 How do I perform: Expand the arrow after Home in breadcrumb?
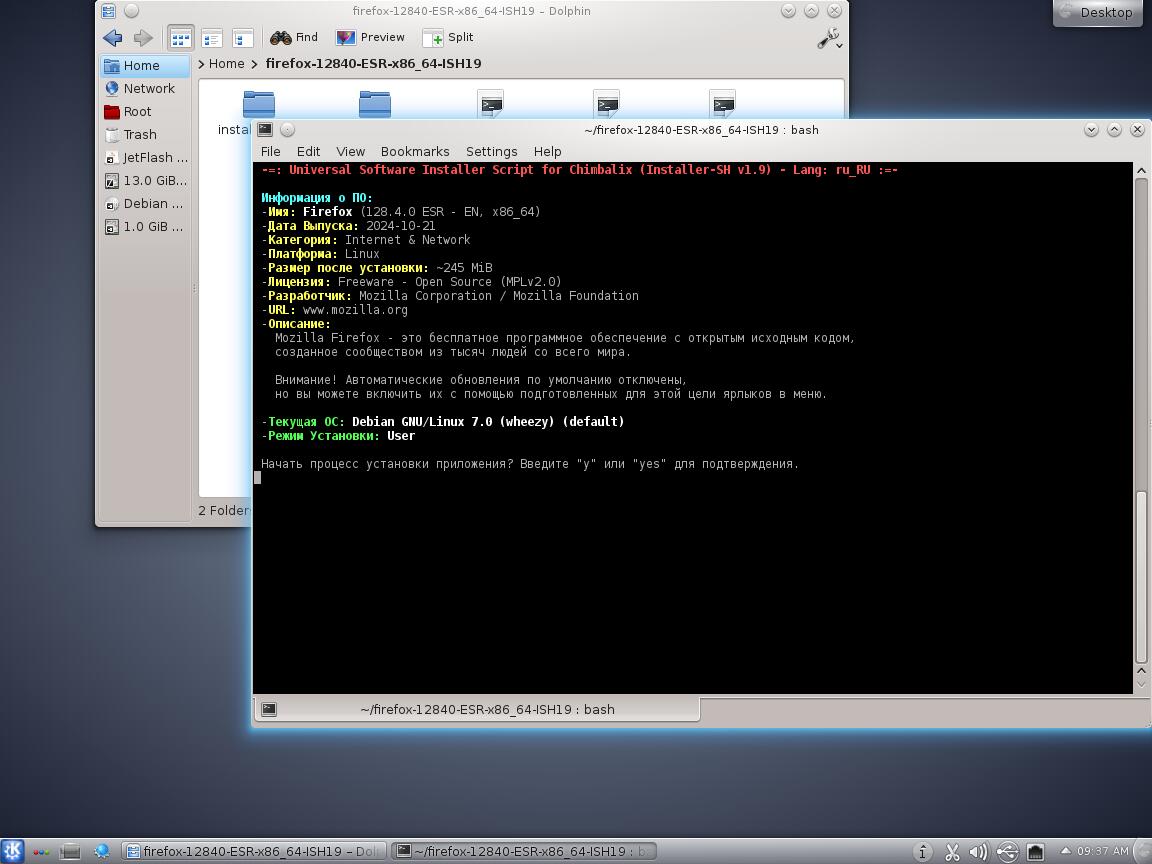point(255,64)
